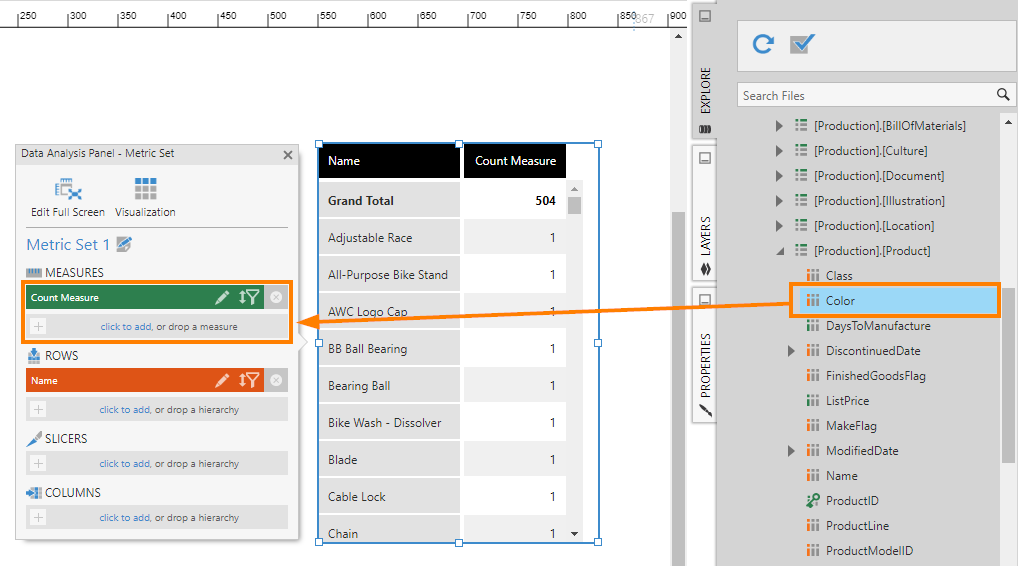
Task: Click the table's vertical scrollbar thumb
Action: coord(574,205)
